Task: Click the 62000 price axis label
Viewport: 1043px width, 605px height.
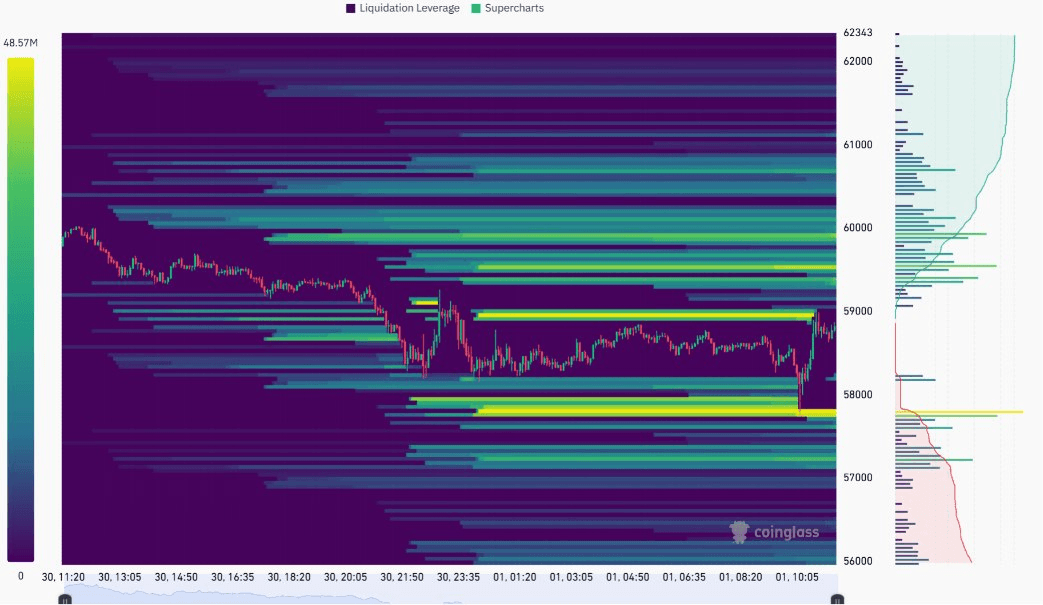Action: [857, 61]
